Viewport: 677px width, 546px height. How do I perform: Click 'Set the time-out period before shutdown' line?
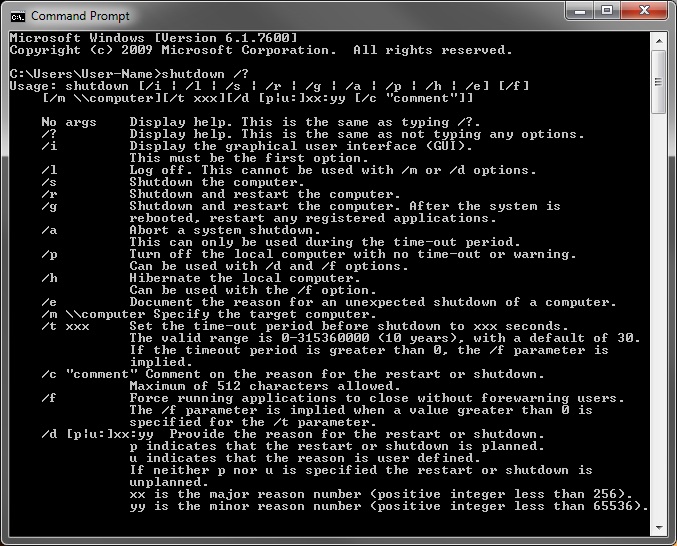click(x=349, y=326)
